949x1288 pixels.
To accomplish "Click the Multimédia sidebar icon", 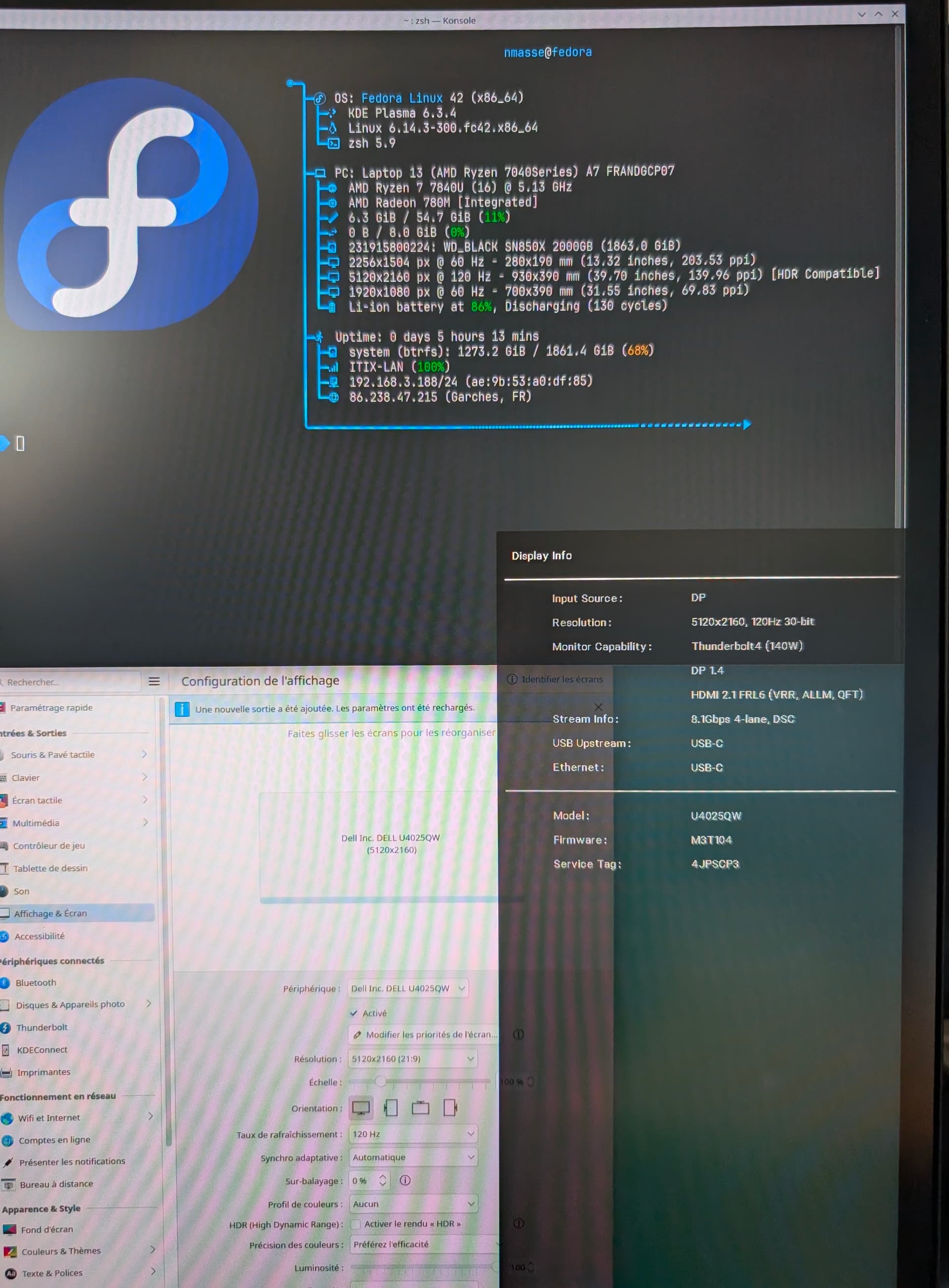I will (x=3, y=823).
